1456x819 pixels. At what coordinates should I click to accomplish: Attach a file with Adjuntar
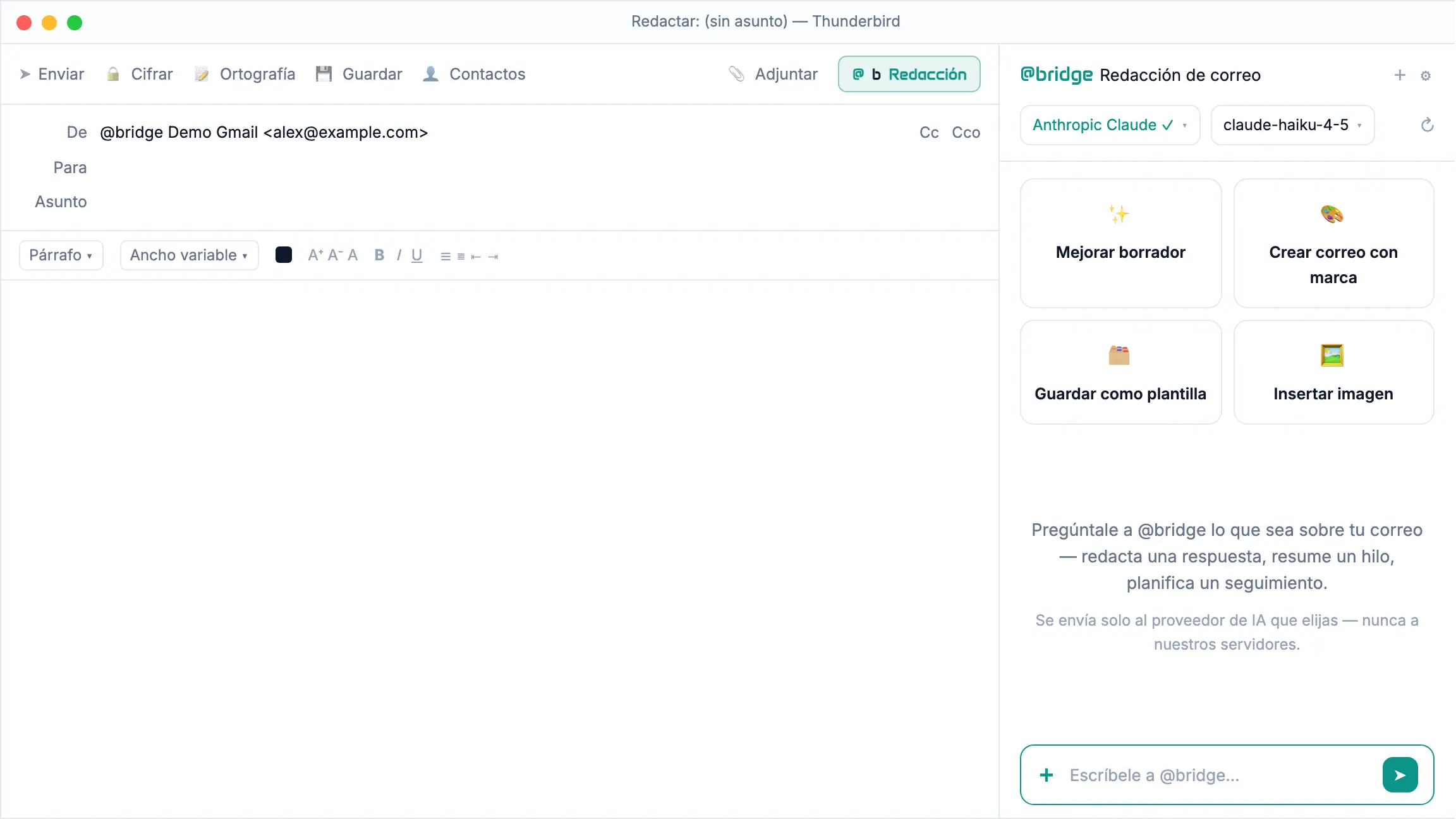[x=773, y=74]
